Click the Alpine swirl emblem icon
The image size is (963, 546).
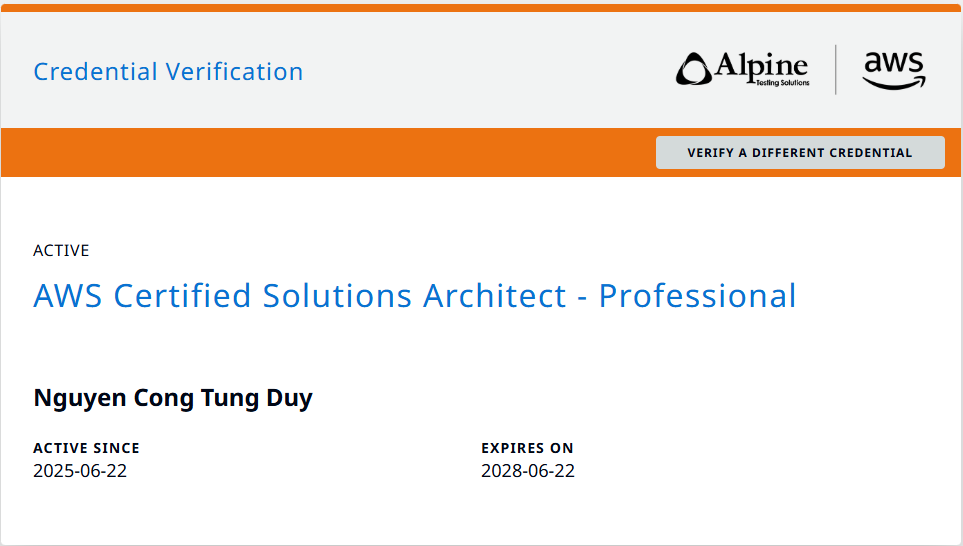pos(694,69)
